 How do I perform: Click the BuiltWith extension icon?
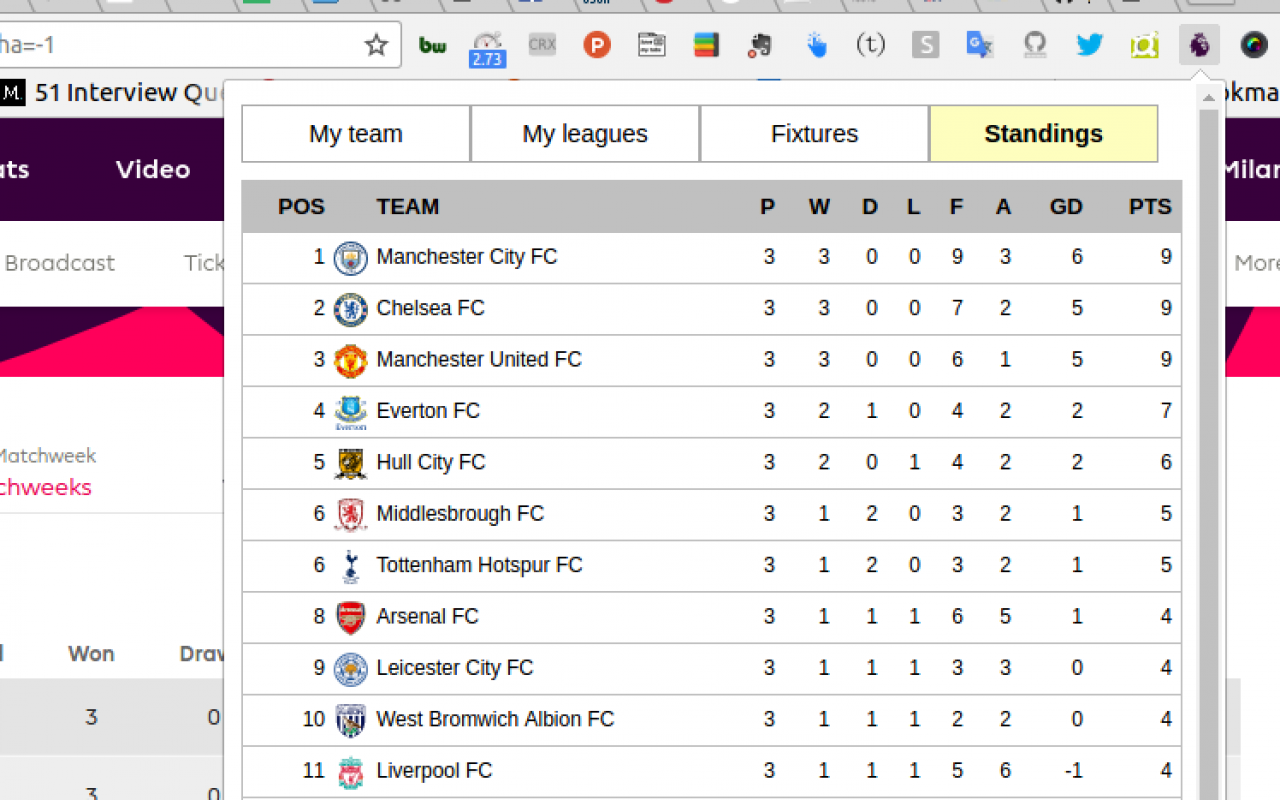(x=432, y=44)
